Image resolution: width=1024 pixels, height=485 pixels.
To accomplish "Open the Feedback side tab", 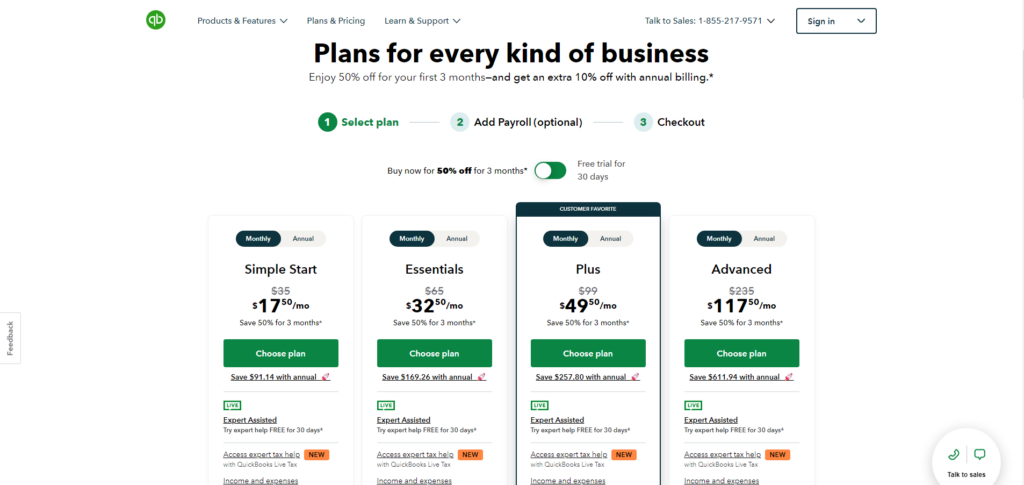I will pyautogui.click(x=10, y=338).
